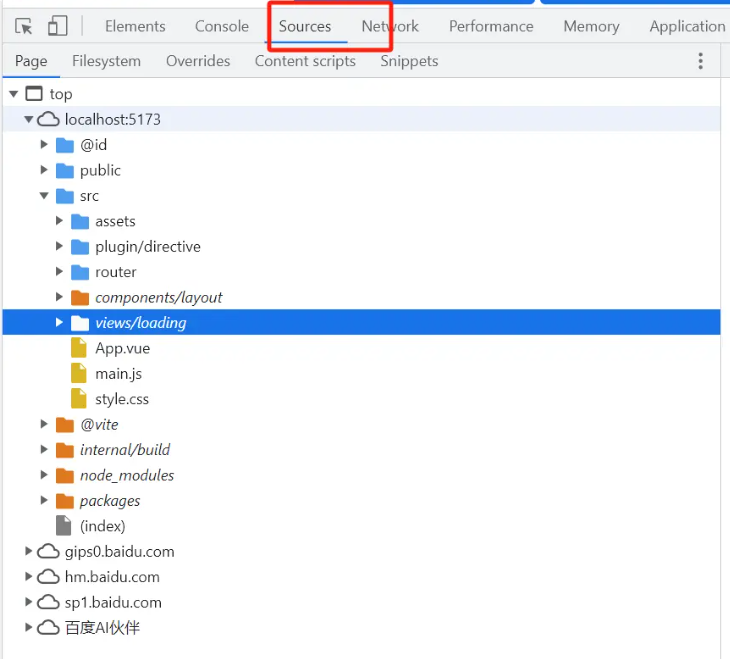This screenshot has height=659, width=730.
Task: Click the hm.baidu.com cloud icon
Action: pyautogui.click(x=48, y=577)
